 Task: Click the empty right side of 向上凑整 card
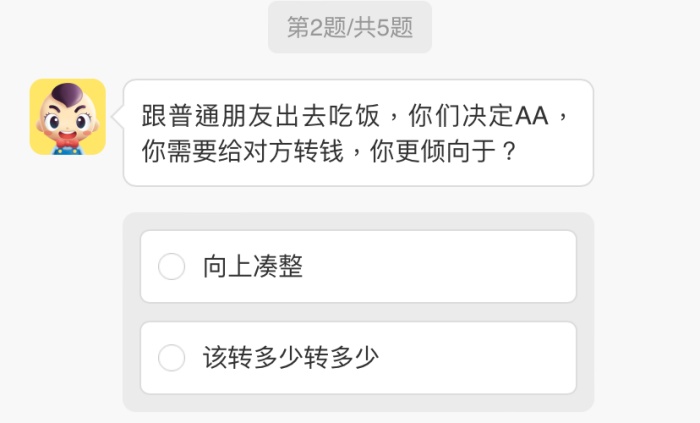pos(480,267)
